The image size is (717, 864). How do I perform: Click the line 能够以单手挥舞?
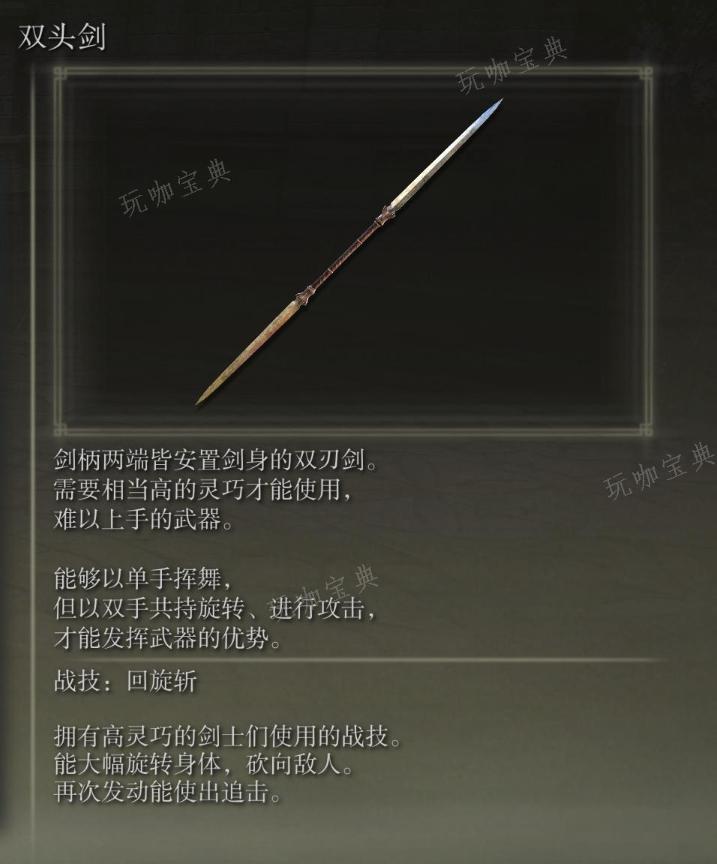pos(143,579)
